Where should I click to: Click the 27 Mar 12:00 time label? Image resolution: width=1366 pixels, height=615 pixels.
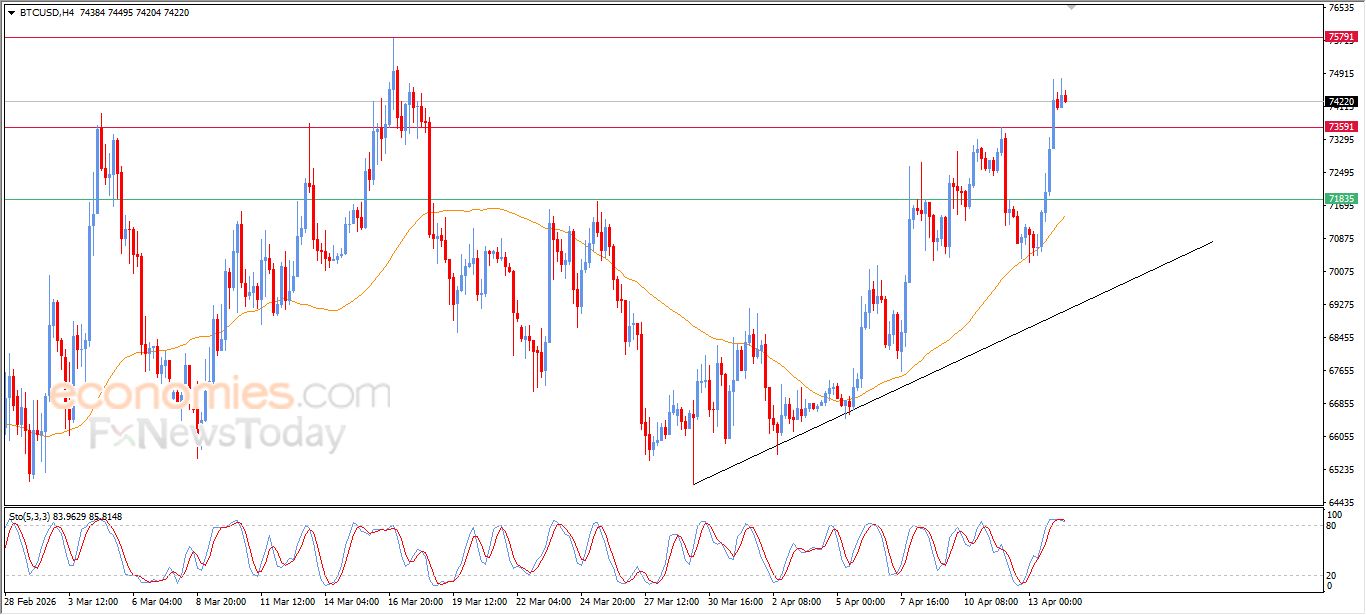(x=672, y=602)
